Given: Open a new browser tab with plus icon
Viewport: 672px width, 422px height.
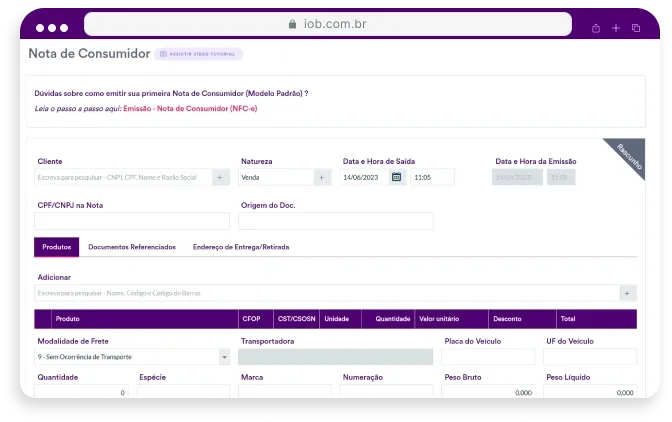Looking at the screenshot, I should 616,28.
